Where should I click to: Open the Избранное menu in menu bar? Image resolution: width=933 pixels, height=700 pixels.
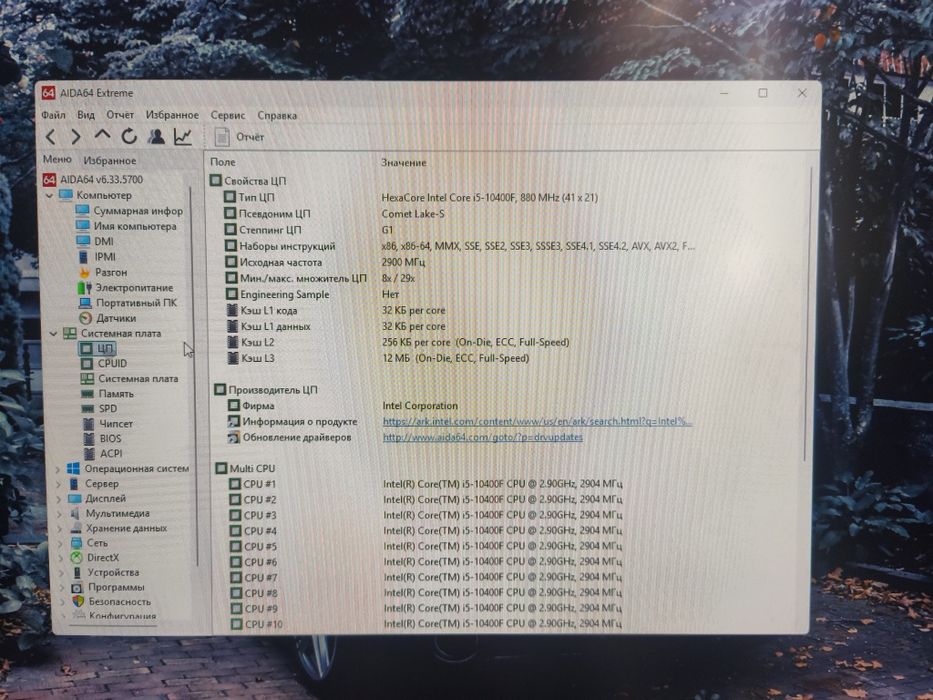172,115
